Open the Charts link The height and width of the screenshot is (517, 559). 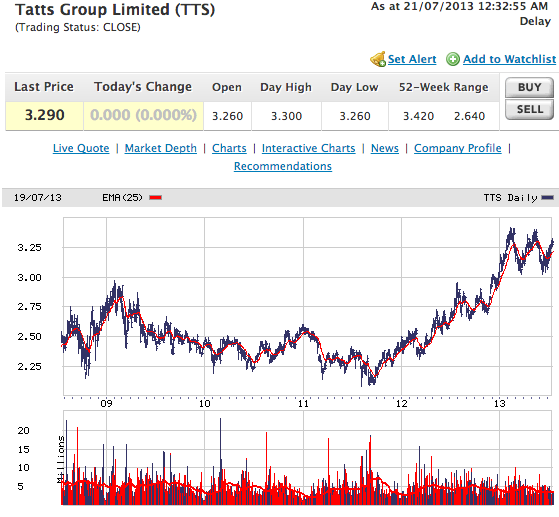tap(229, 148)
